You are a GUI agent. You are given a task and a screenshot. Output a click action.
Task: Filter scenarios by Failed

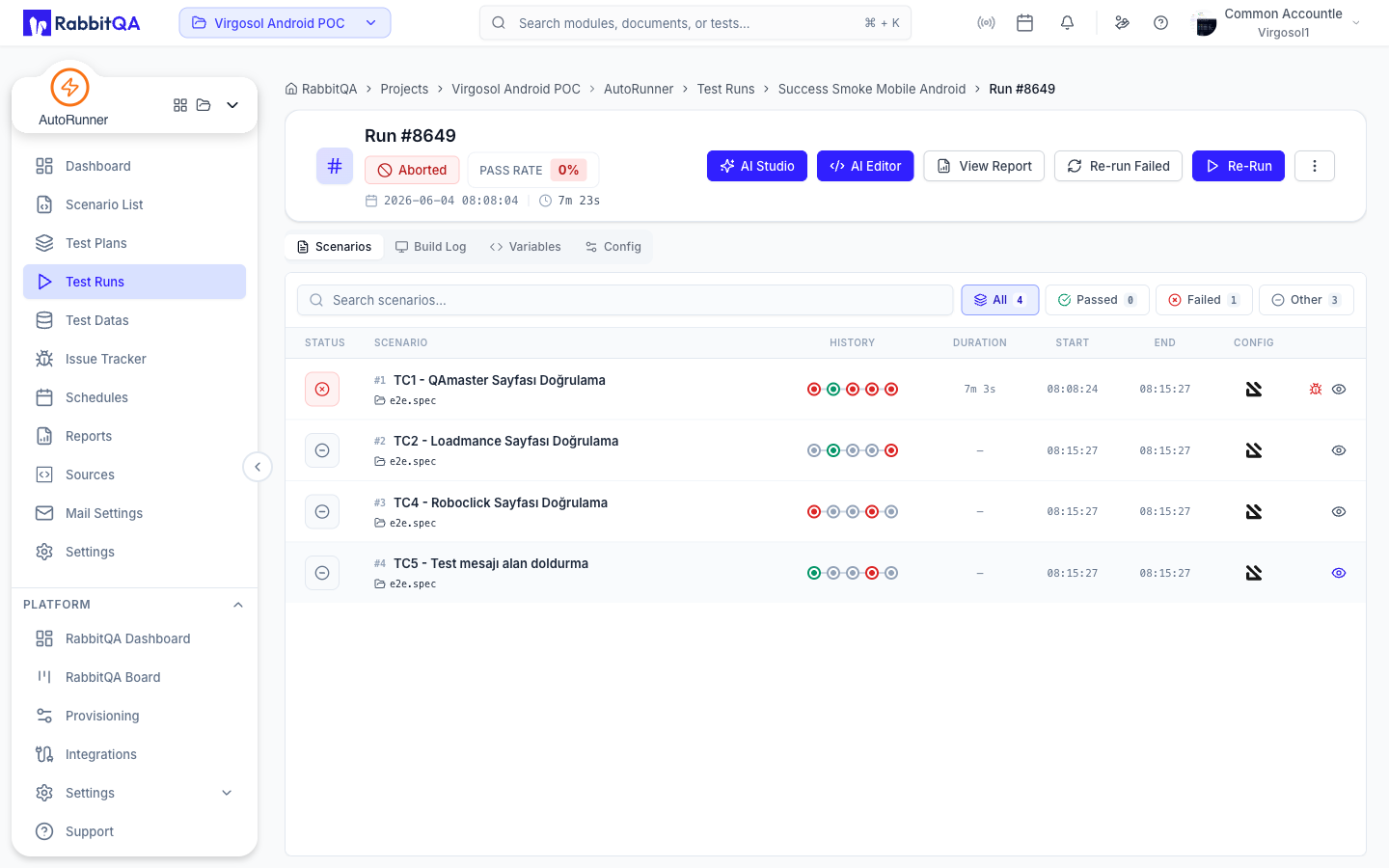[x=1204, y=300]
